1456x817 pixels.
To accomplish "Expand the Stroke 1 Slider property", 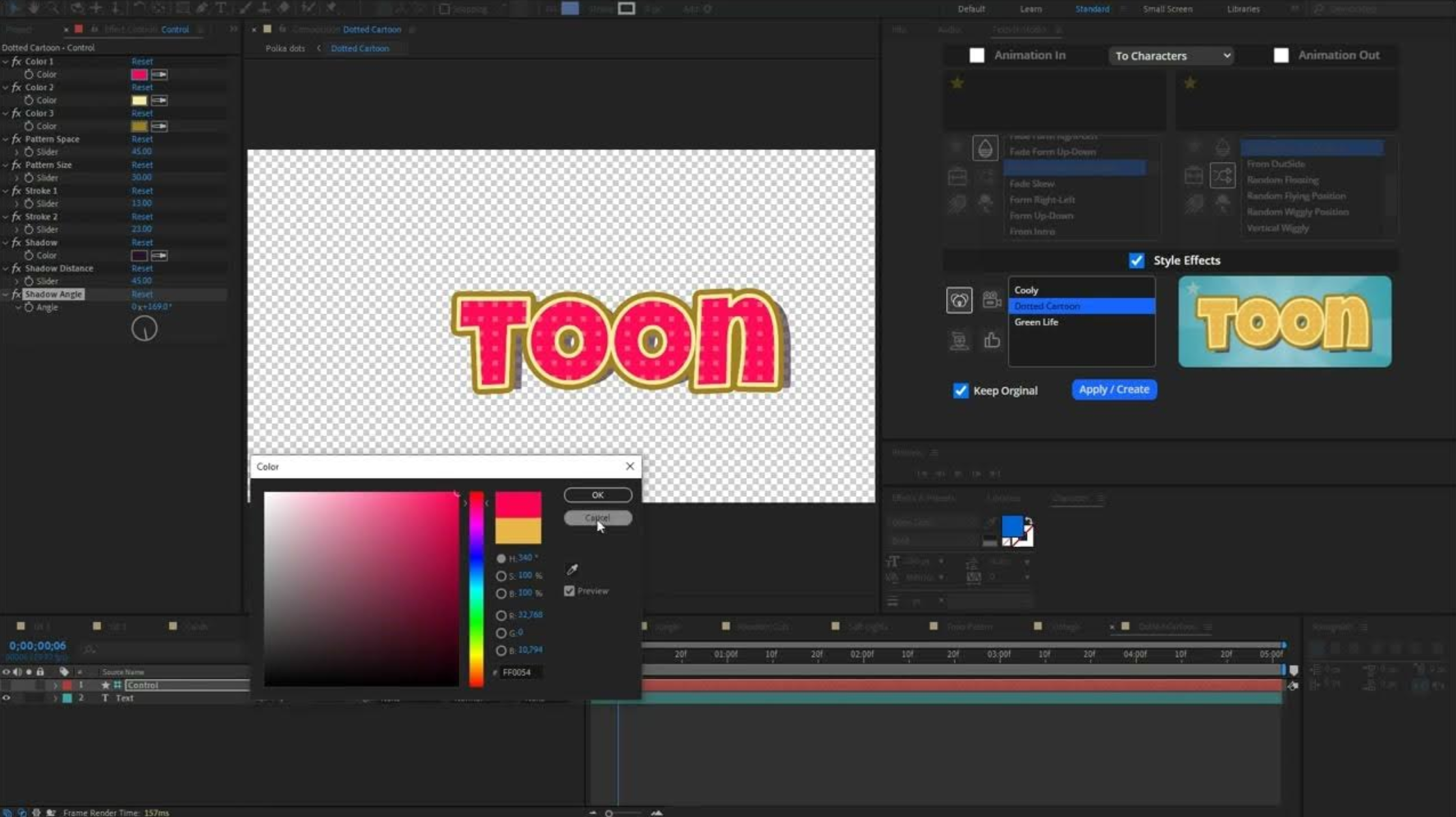I will (x=17, y=203).
